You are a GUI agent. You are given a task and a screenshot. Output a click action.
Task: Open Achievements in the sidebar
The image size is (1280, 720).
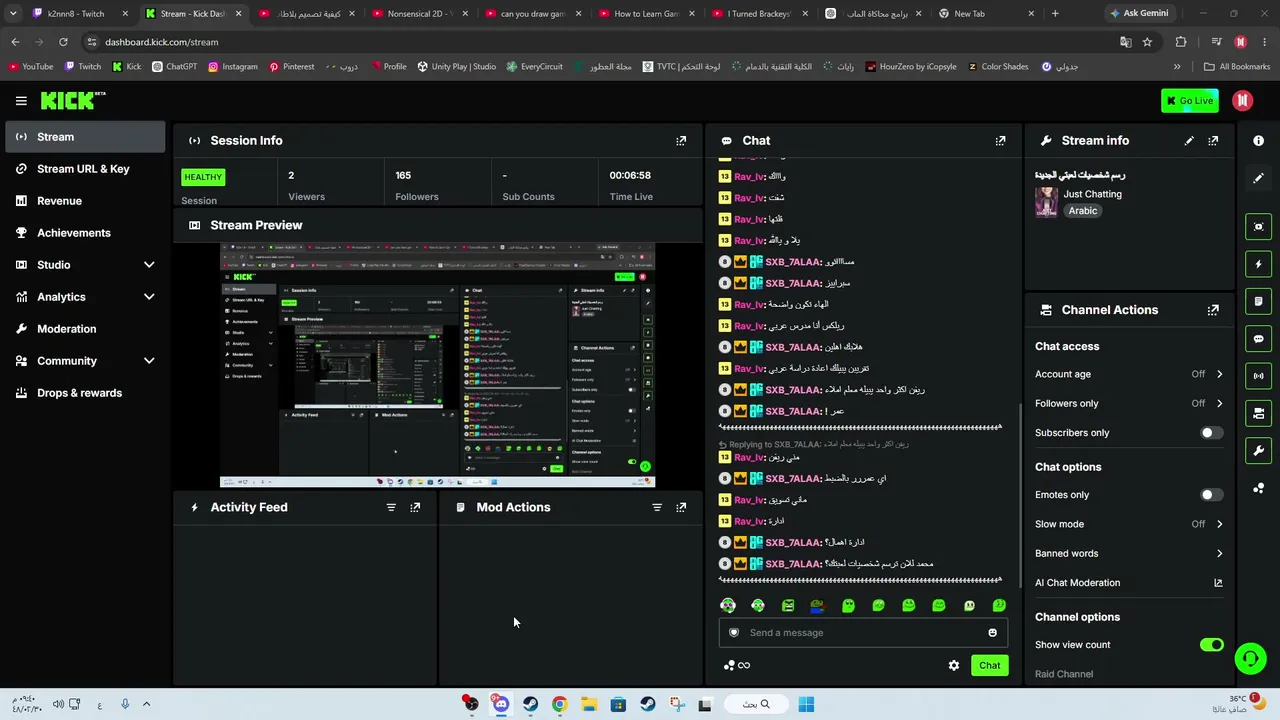[85, 233]
